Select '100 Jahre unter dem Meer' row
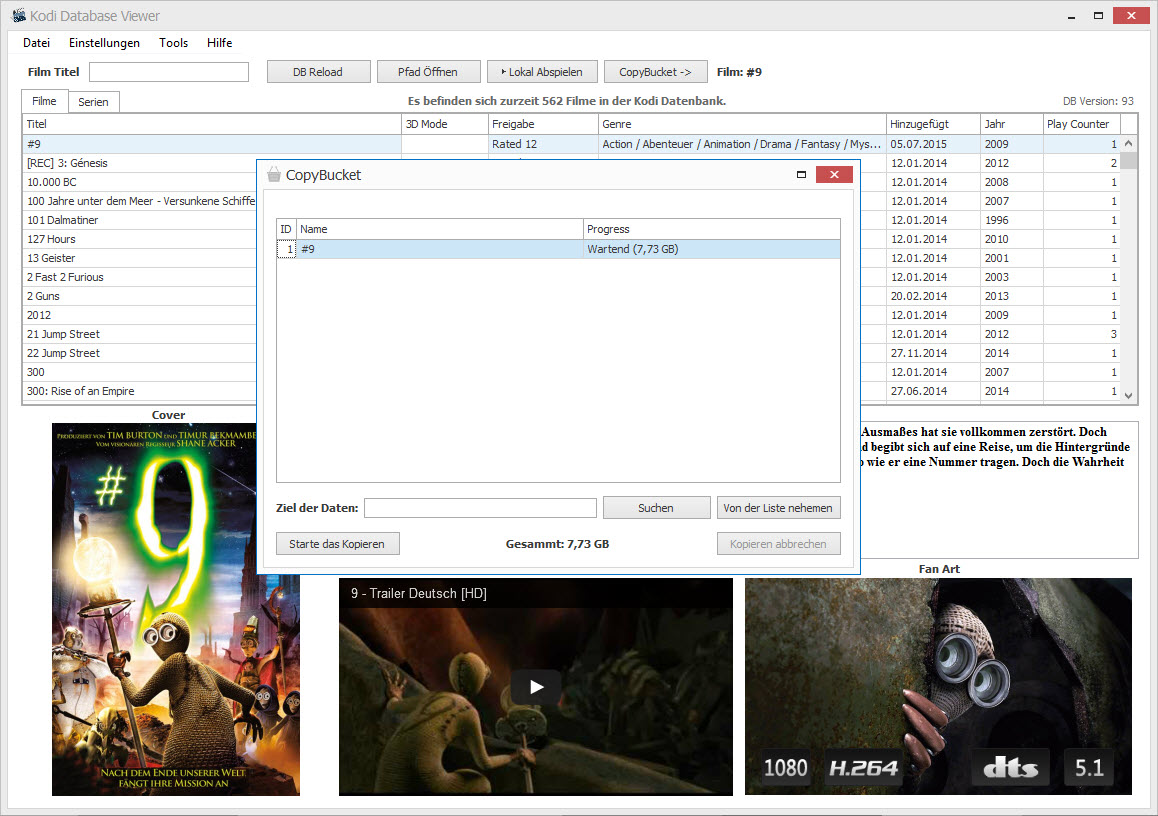This screenshot has height=816, width=1158. click(x=140, y=201)
